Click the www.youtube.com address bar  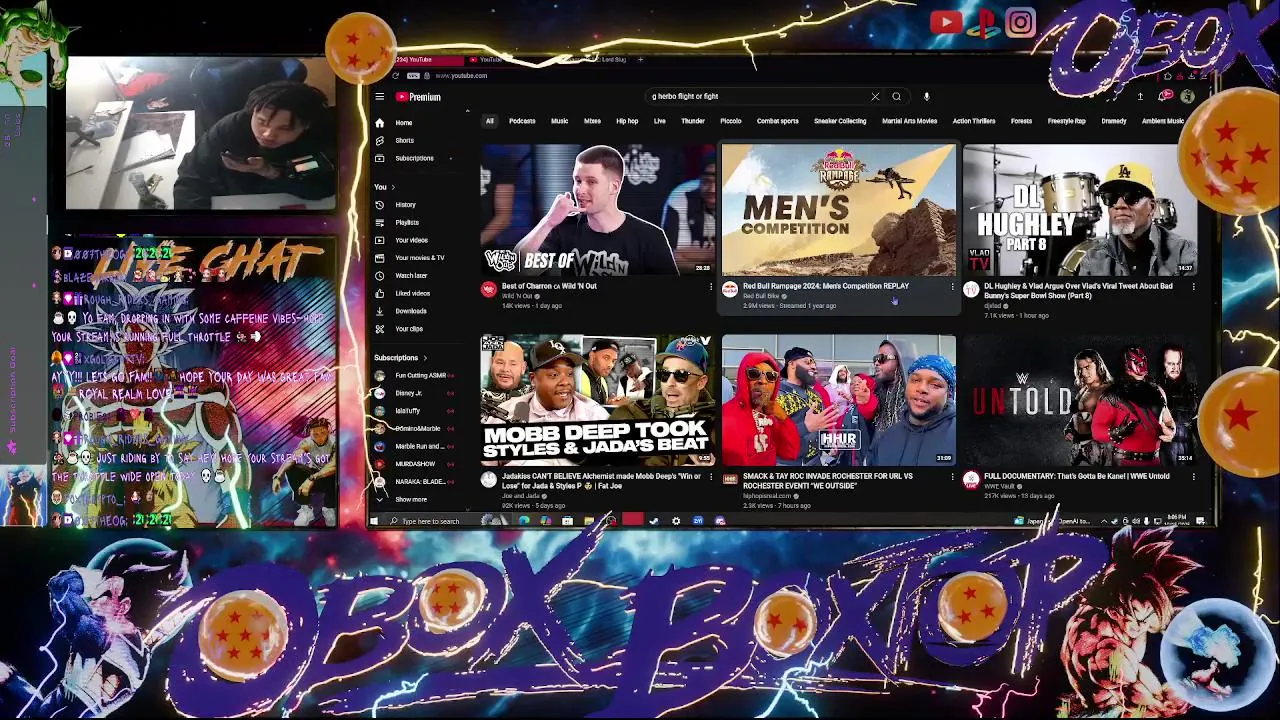(x=461, y=76)
